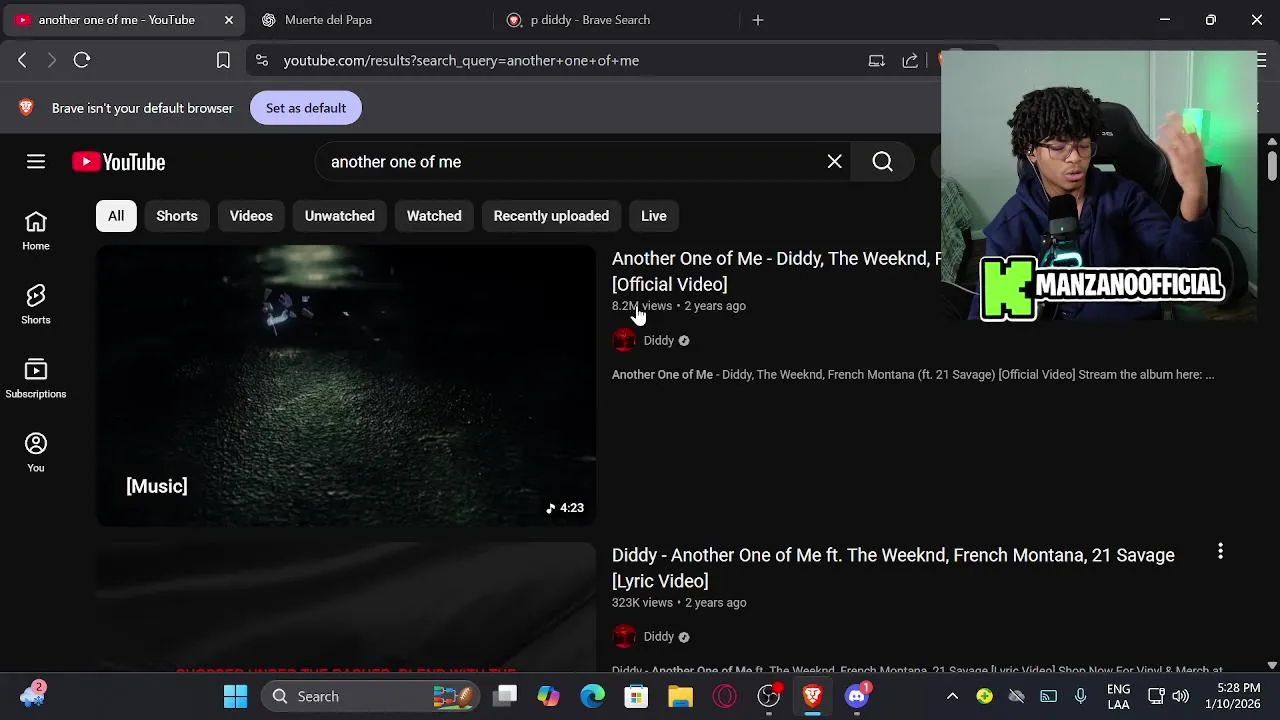Click Diddy channel avatar of Official Video

624,340
